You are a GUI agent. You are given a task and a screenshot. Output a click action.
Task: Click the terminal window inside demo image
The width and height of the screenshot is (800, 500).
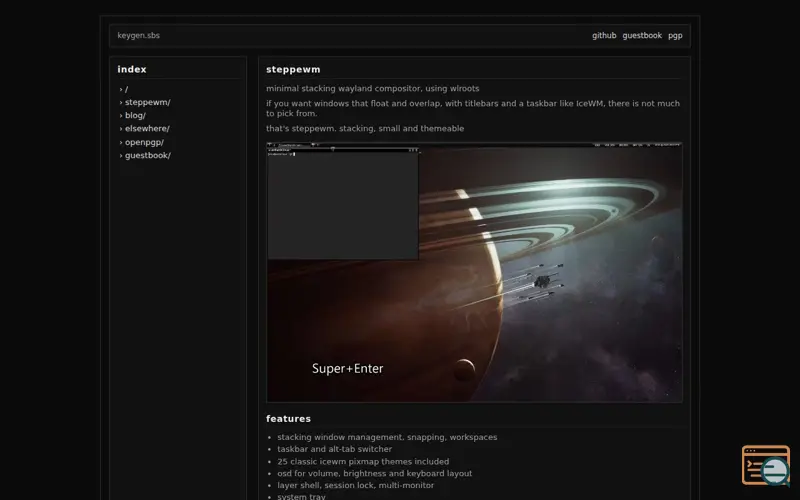343,204
